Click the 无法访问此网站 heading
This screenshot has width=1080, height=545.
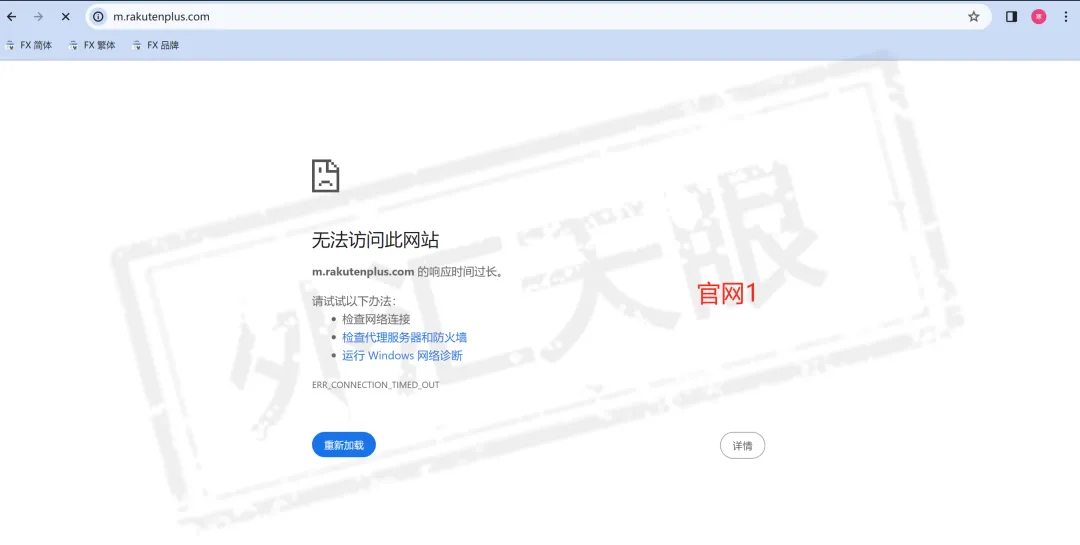(375, 240)
